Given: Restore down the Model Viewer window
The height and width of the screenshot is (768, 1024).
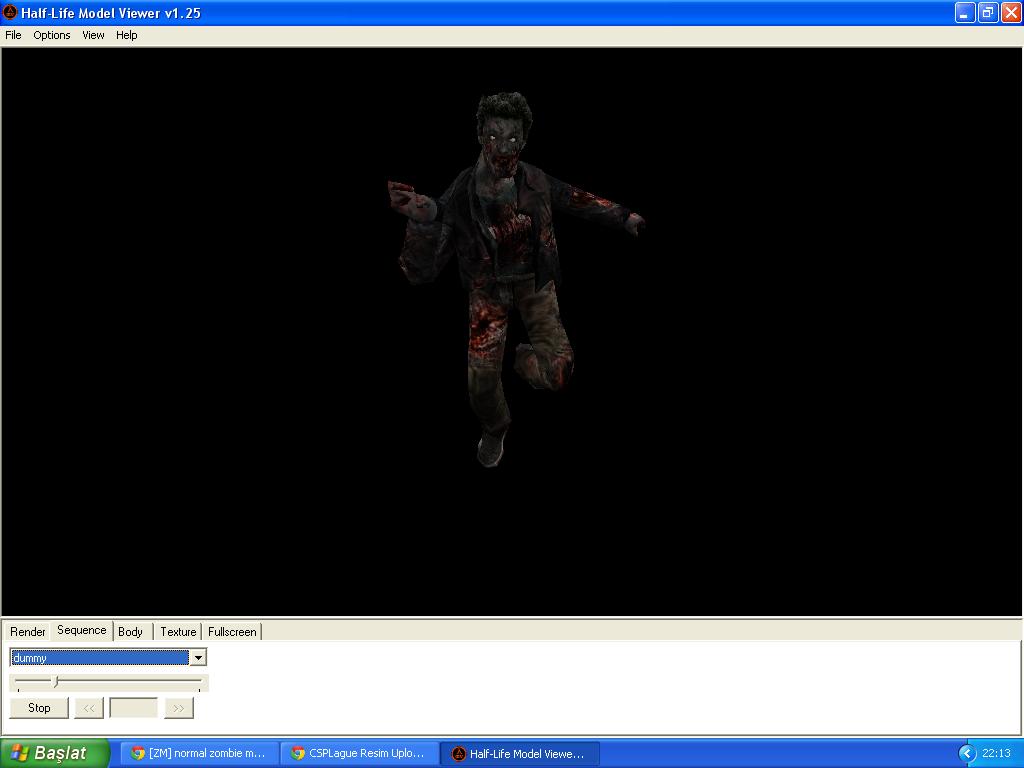Looking at the screenshot, I should click(988, 12).
